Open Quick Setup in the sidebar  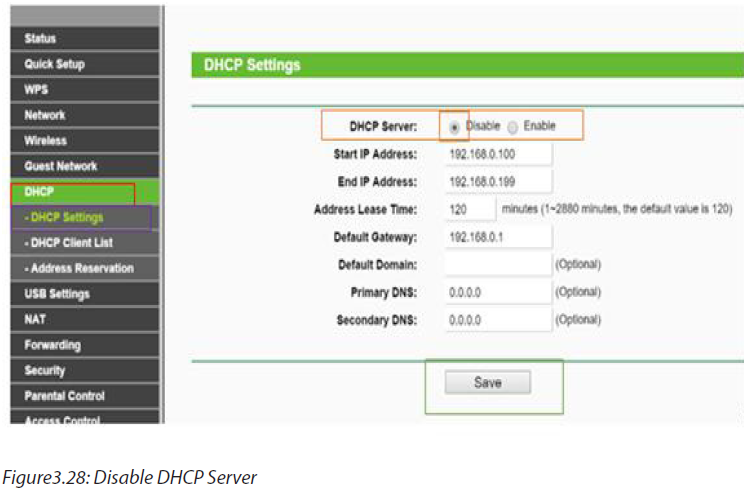tap(85, 64)
